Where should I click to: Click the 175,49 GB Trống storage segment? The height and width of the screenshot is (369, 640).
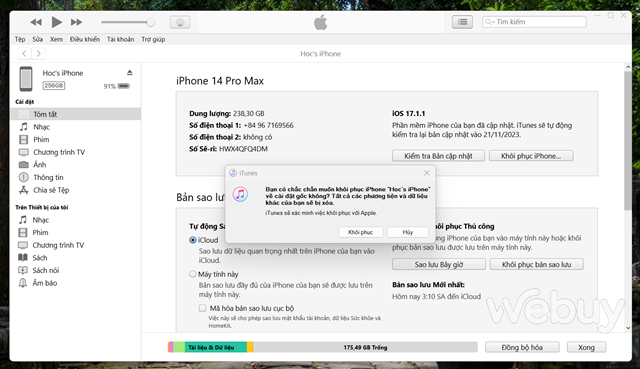click(x=365, y=347)
